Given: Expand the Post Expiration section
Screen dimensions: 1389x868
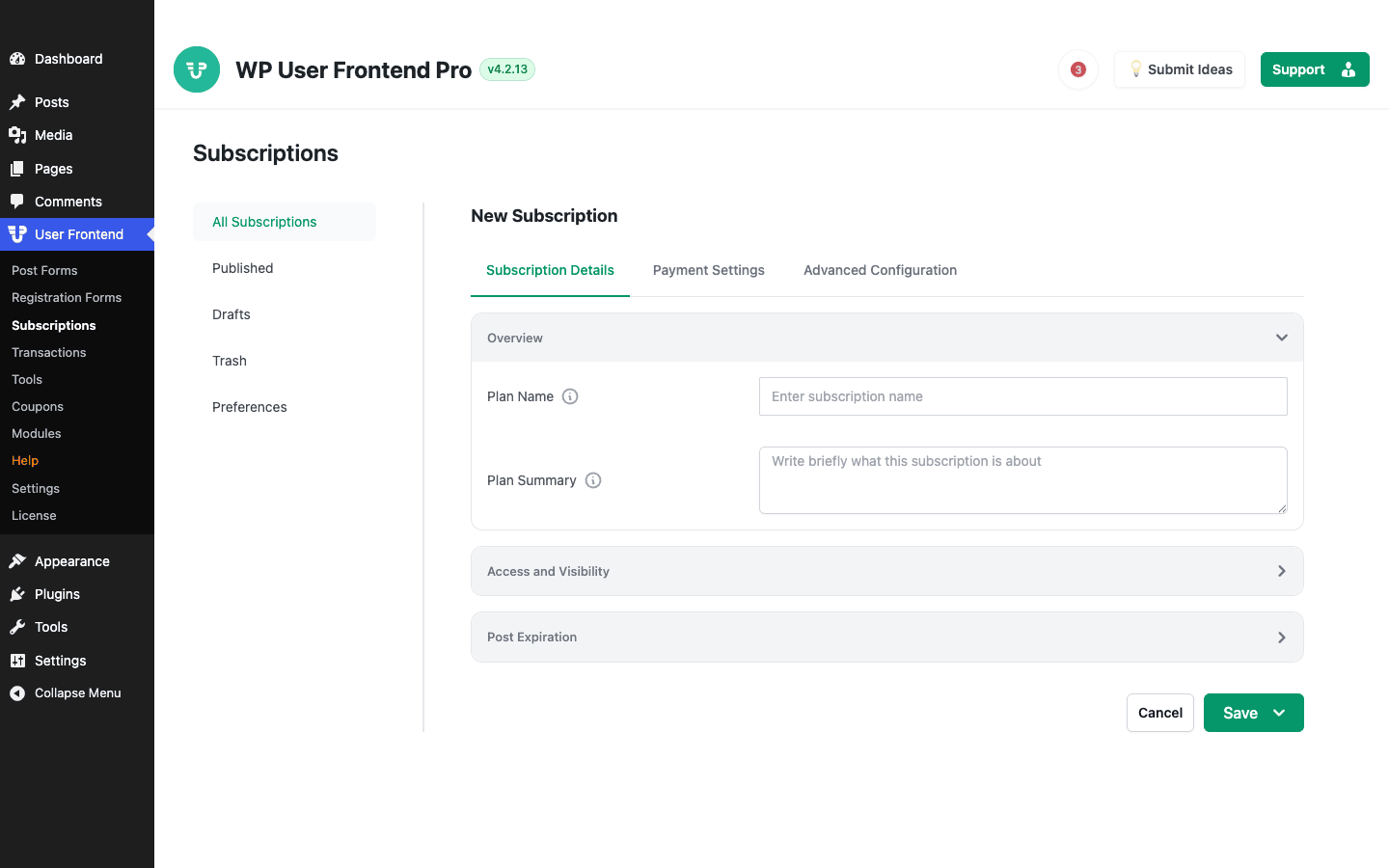Looking at the screenshot, I should pos(1282,637).
